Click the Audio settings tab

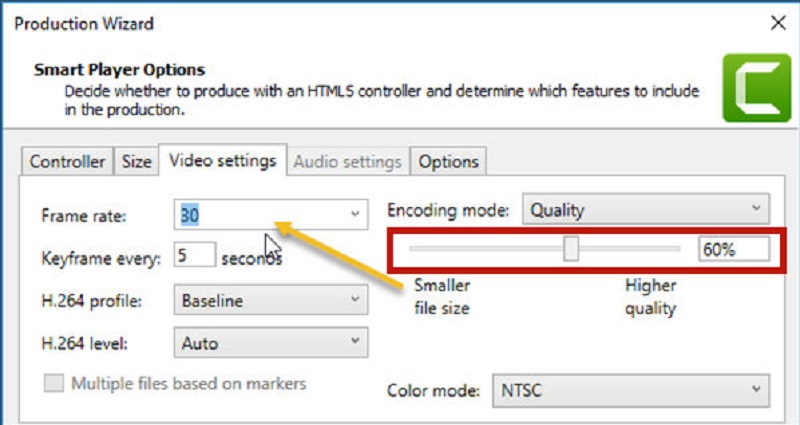(x=349, y=161)
